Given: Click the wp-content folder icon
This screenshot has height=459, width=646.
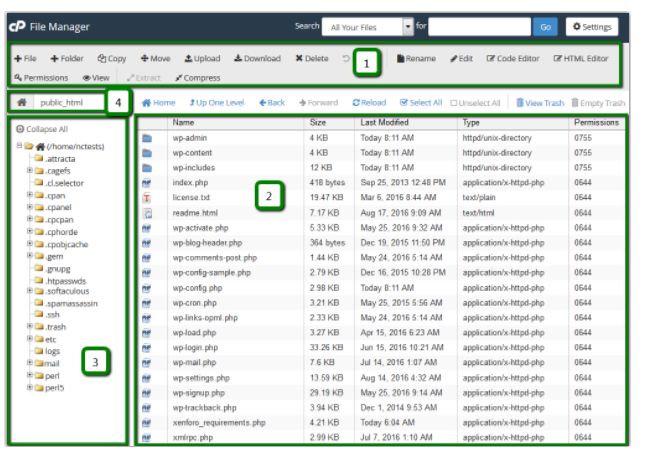Looking at the screenshot, I should pos(147,153).
